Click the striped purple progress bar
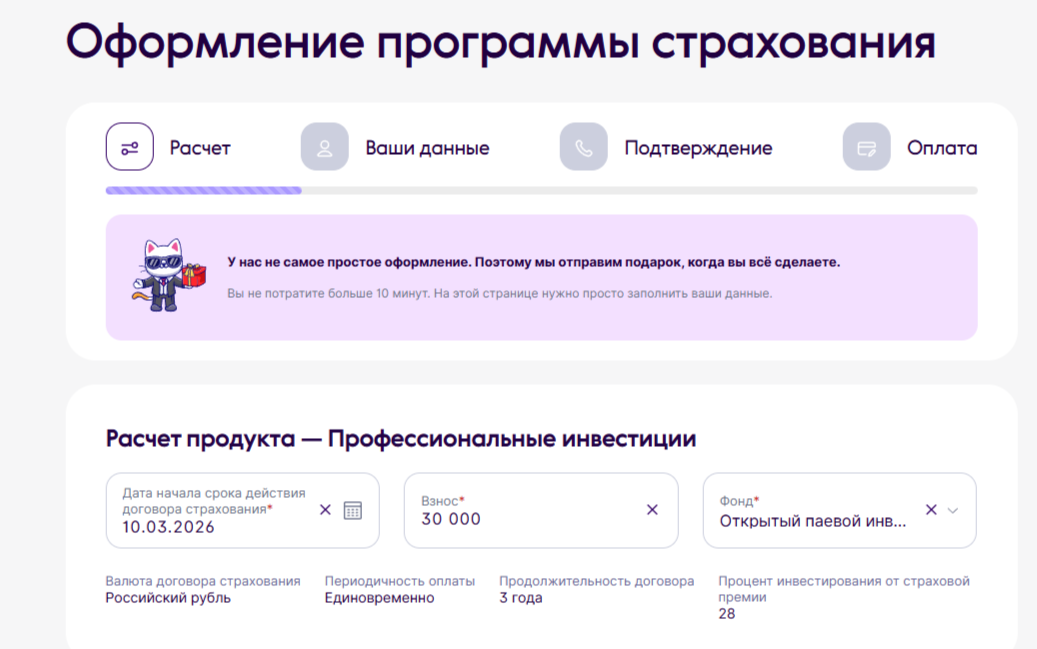Screen dimensions: 1037x649 [x=203, y=190]
